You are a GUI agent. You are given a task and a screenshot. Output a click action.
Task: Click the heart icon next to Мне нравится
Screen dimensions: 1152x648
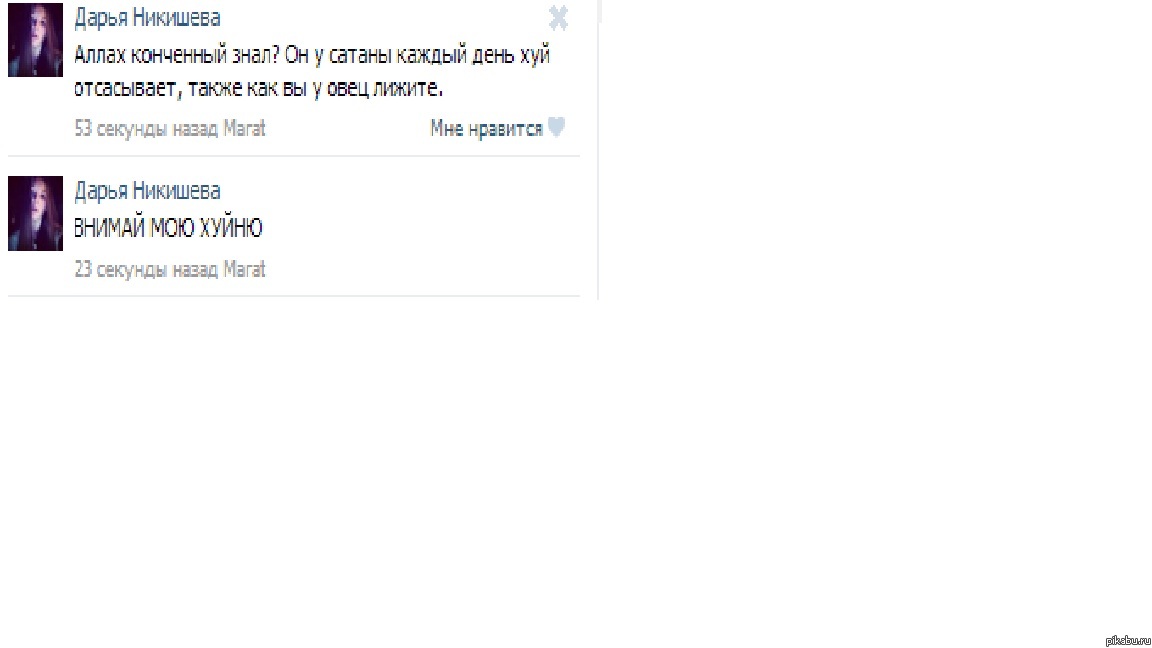557,128
